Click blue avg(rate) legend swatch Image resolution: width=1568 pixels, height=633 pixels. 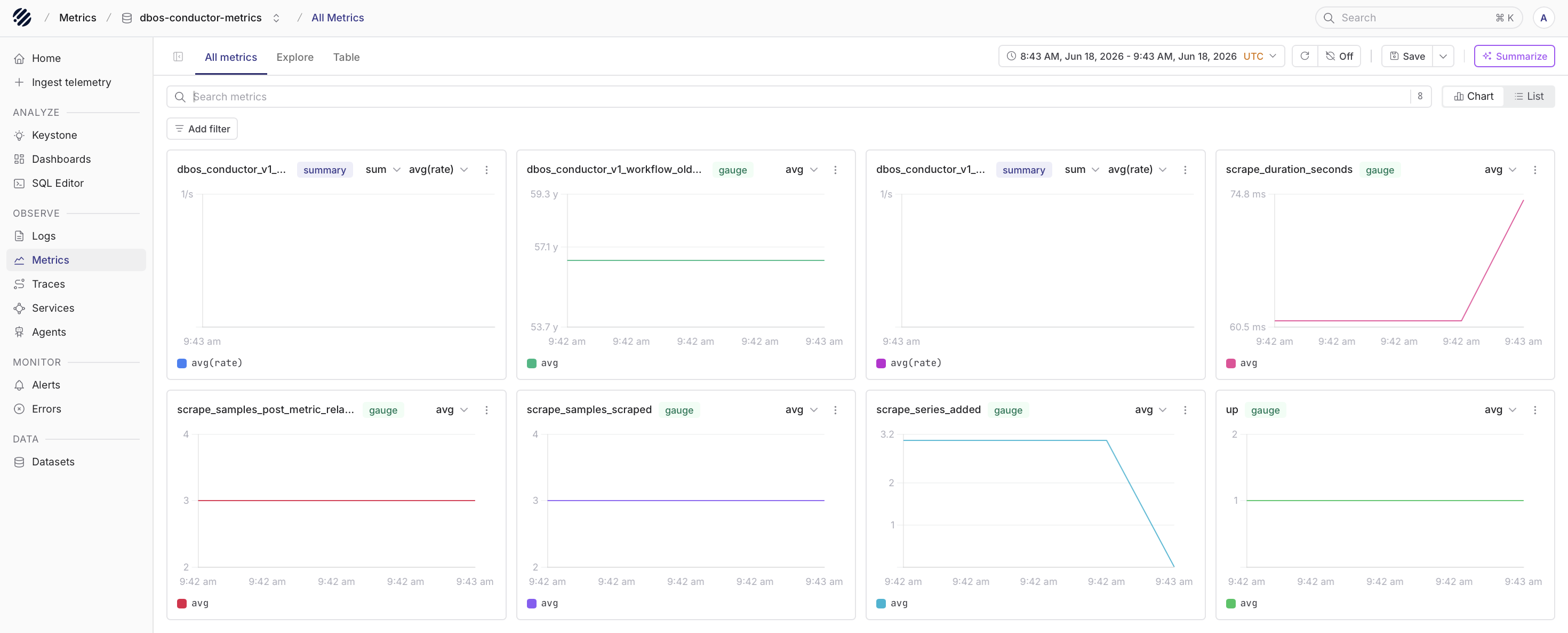[x=181, y=363]
